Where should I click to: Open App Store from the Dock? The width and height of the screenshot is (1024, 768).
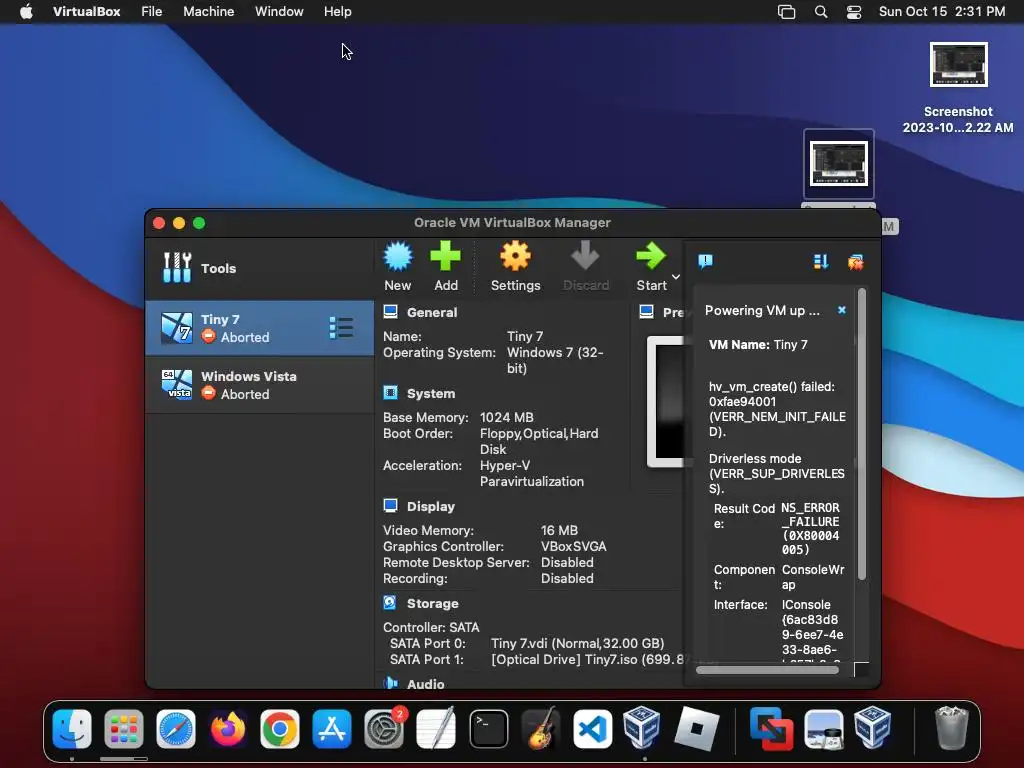tap(332, 729)
